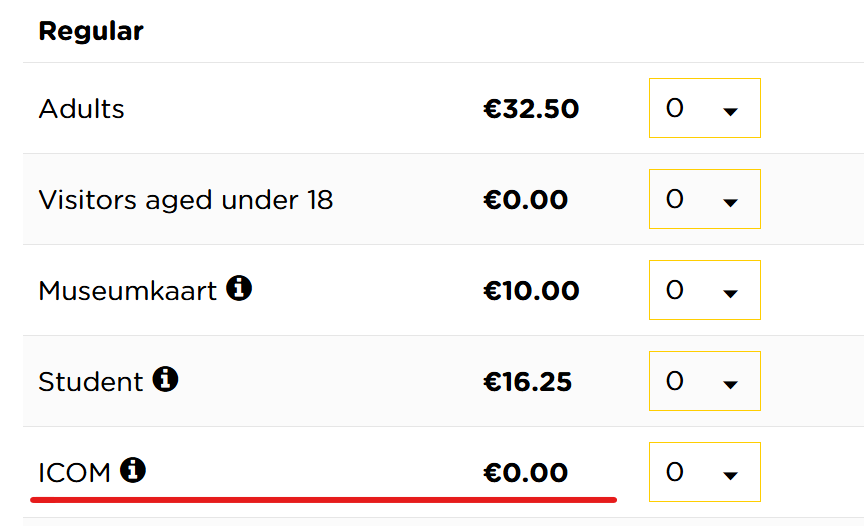Click the ICOM ticket name
Screen dimensions: 864x526
(74, 473)
